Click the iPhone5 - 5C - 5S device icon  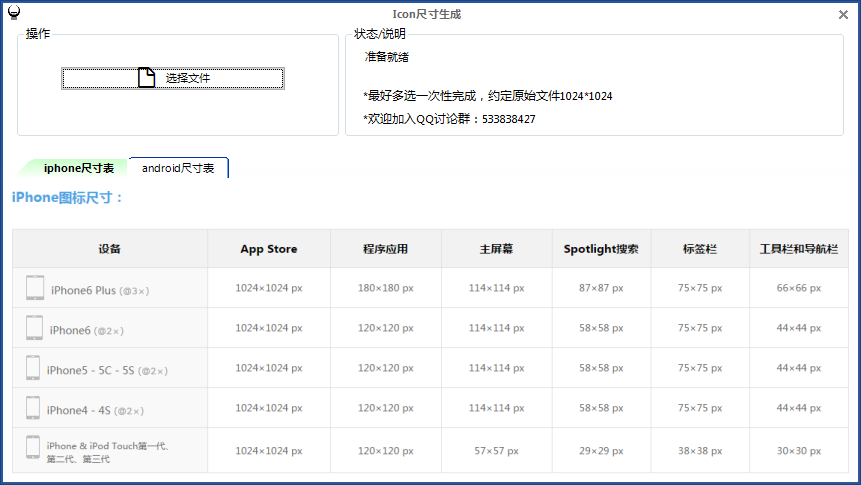(33, 368)
